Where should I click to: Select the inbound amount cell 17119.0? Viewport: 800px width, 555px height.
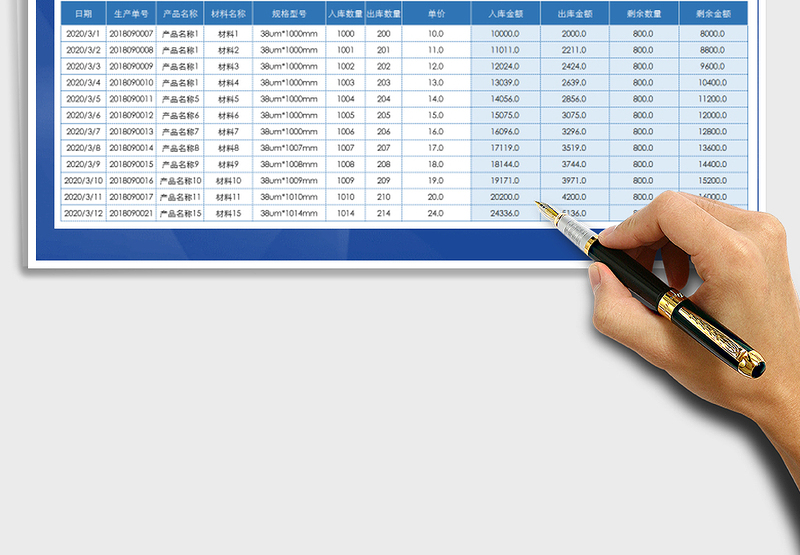click(505, 148)
